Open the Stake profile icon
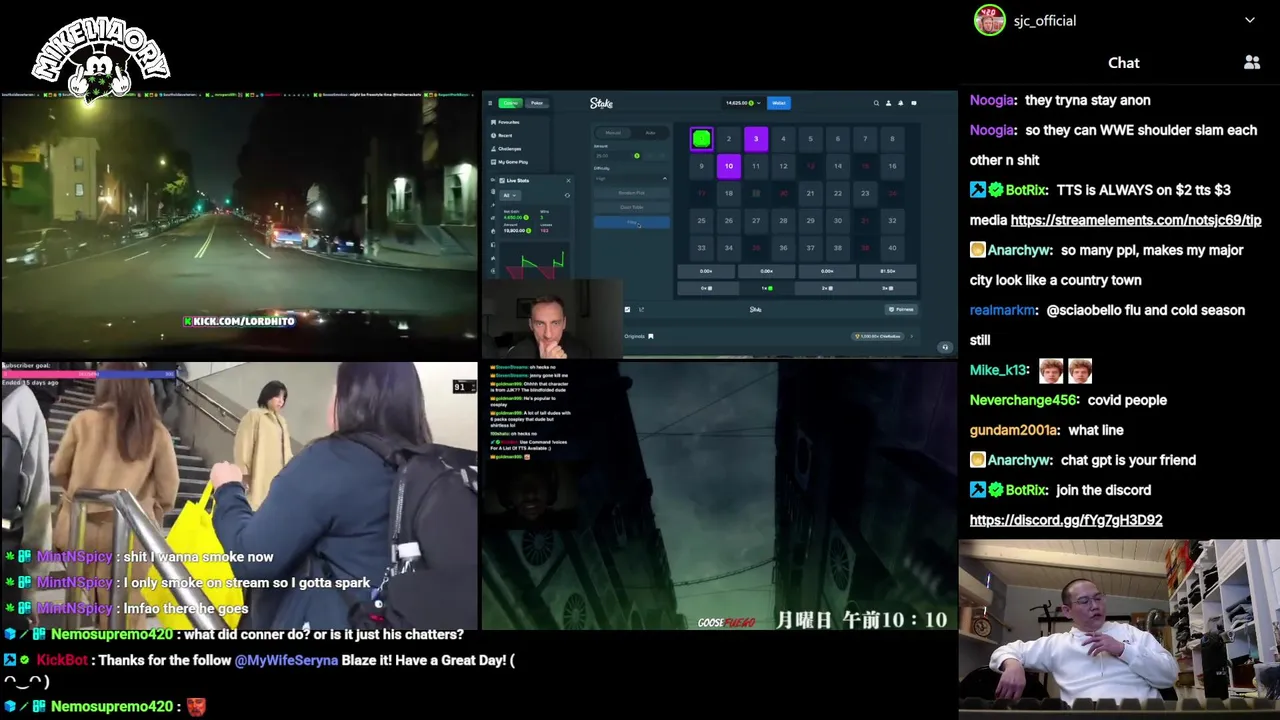1280x720 pixels. point(888,103)
